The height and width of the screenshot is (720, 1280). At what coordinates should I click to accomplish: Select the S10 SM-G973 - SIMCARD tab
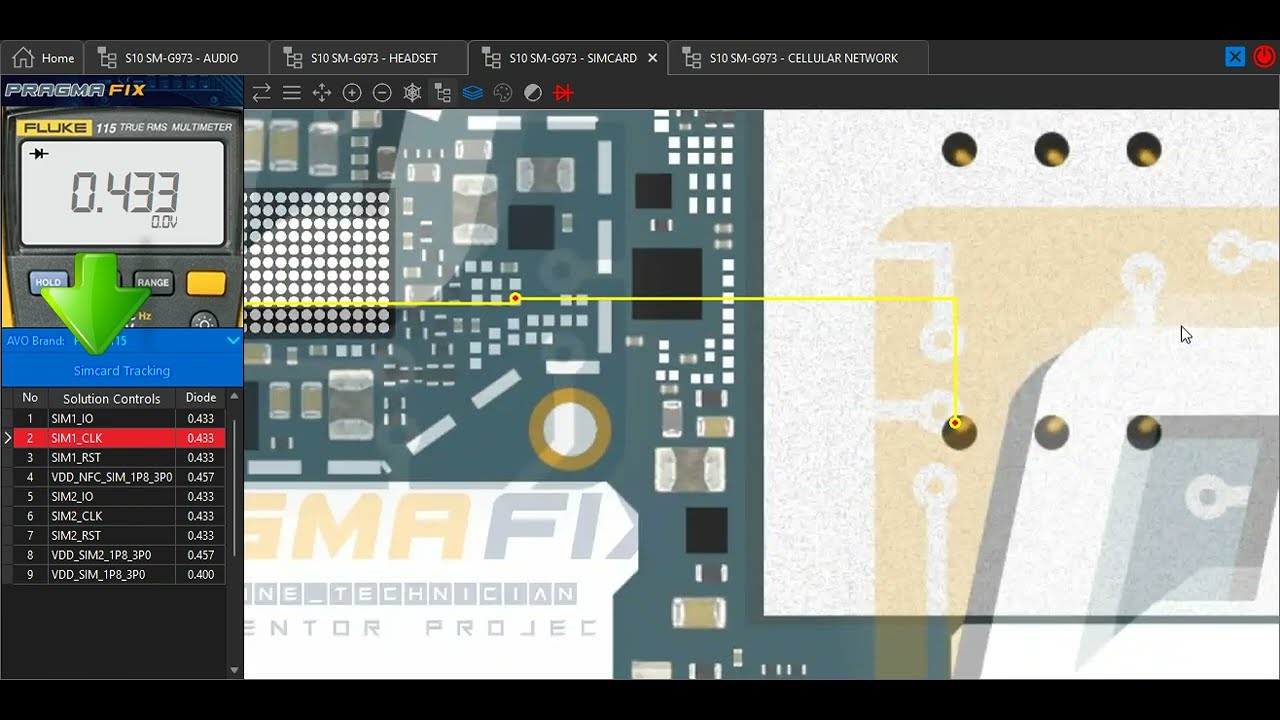(568, 58)
